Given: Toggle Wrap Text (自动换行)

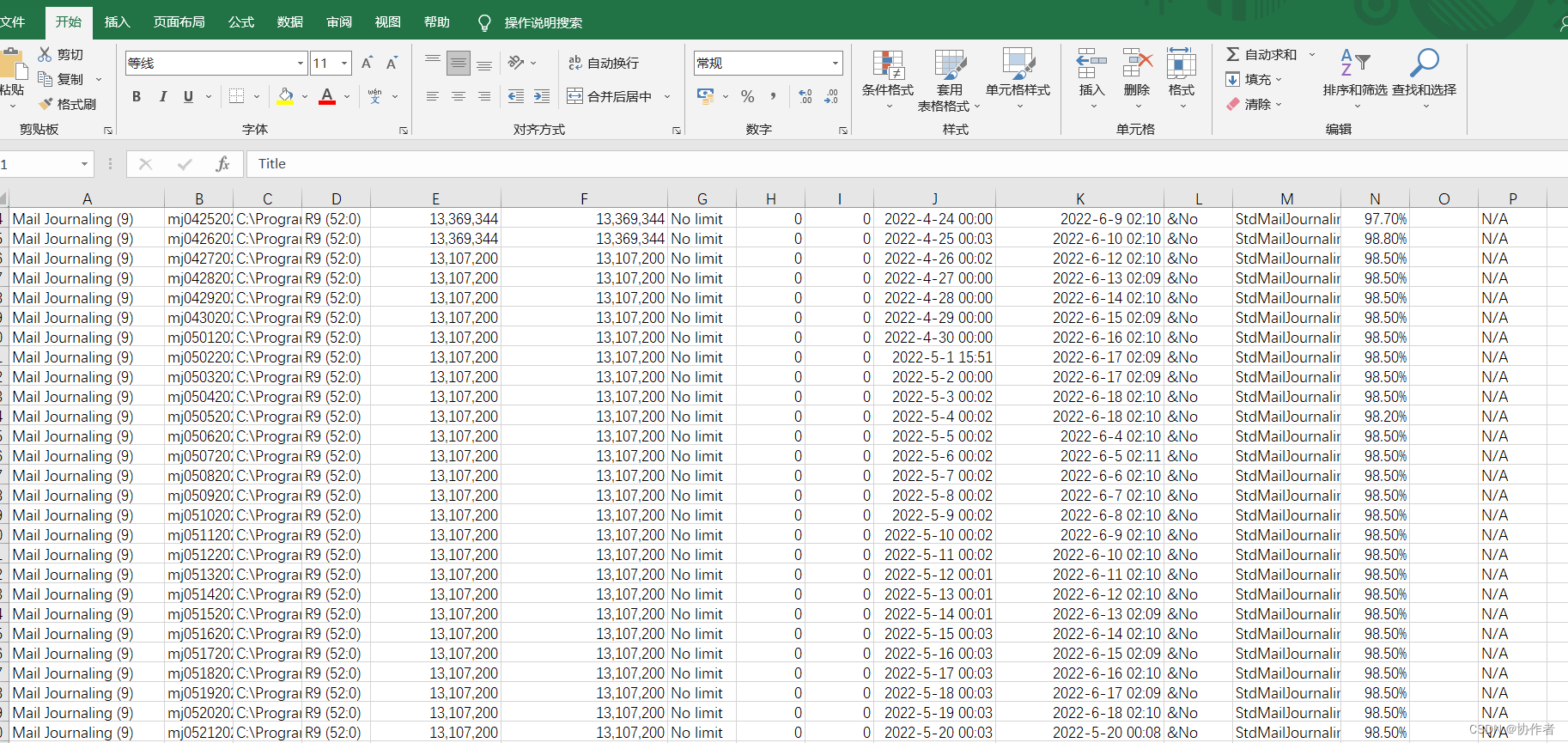Looking at the screenshot, I should click(604, 63).
